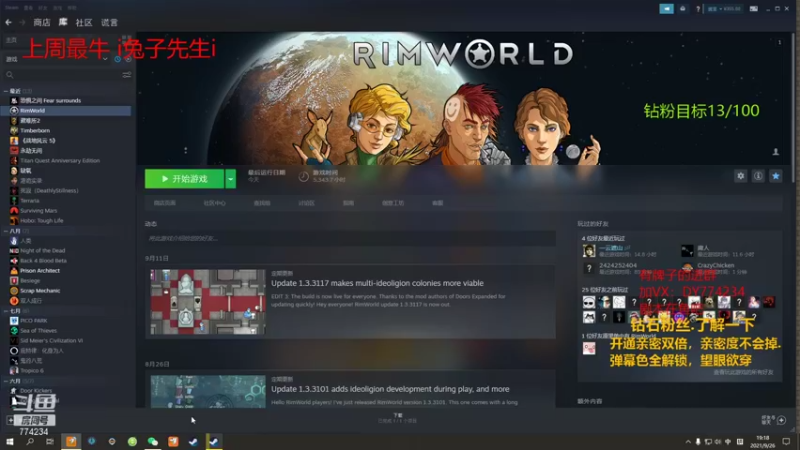Collapse the 七月 July games group

pos(6,311)
